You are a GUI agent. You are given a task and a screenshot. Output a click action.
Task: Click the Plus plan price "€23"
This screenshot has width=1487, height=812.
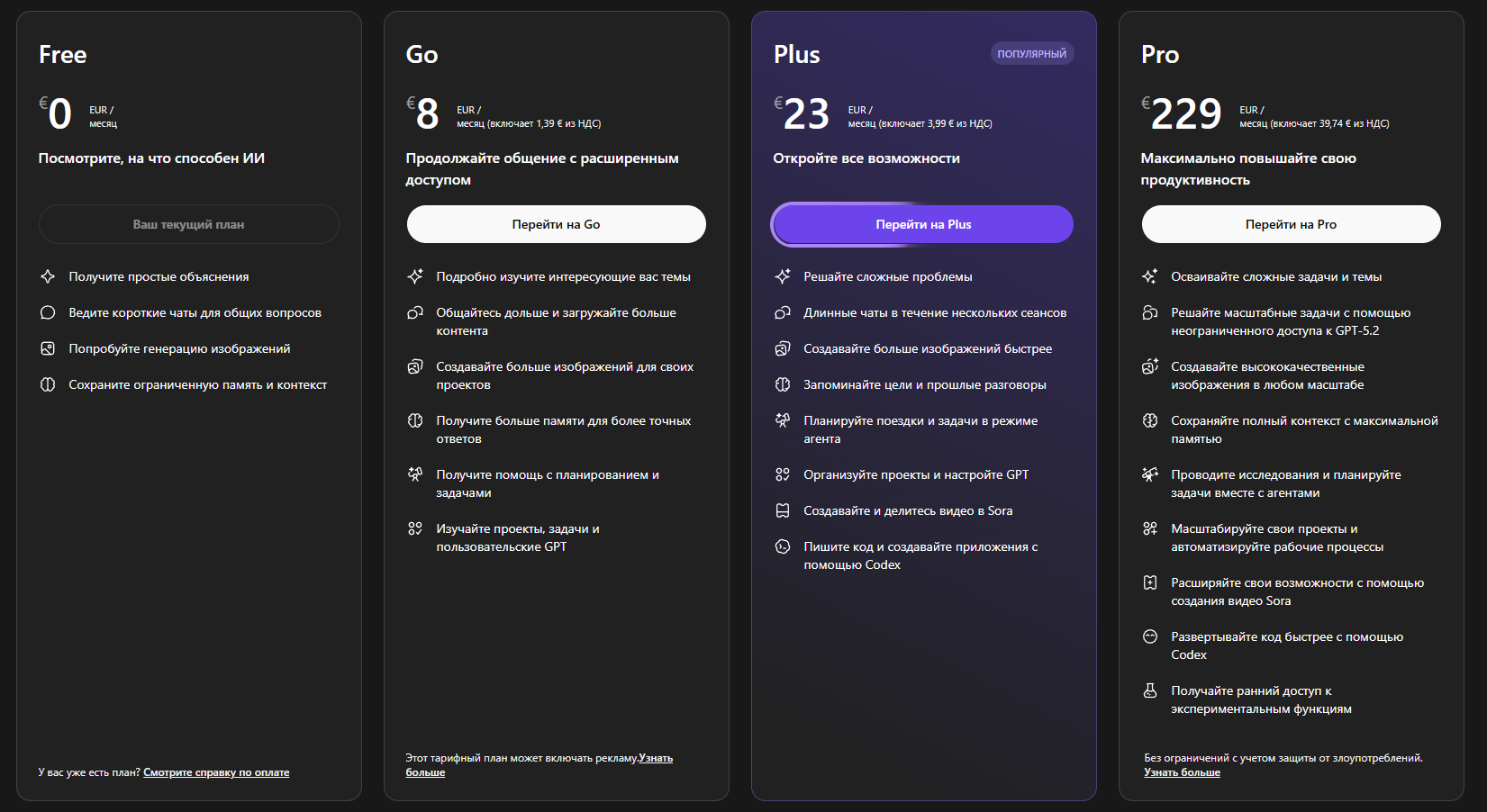click(x=802, y=114)
